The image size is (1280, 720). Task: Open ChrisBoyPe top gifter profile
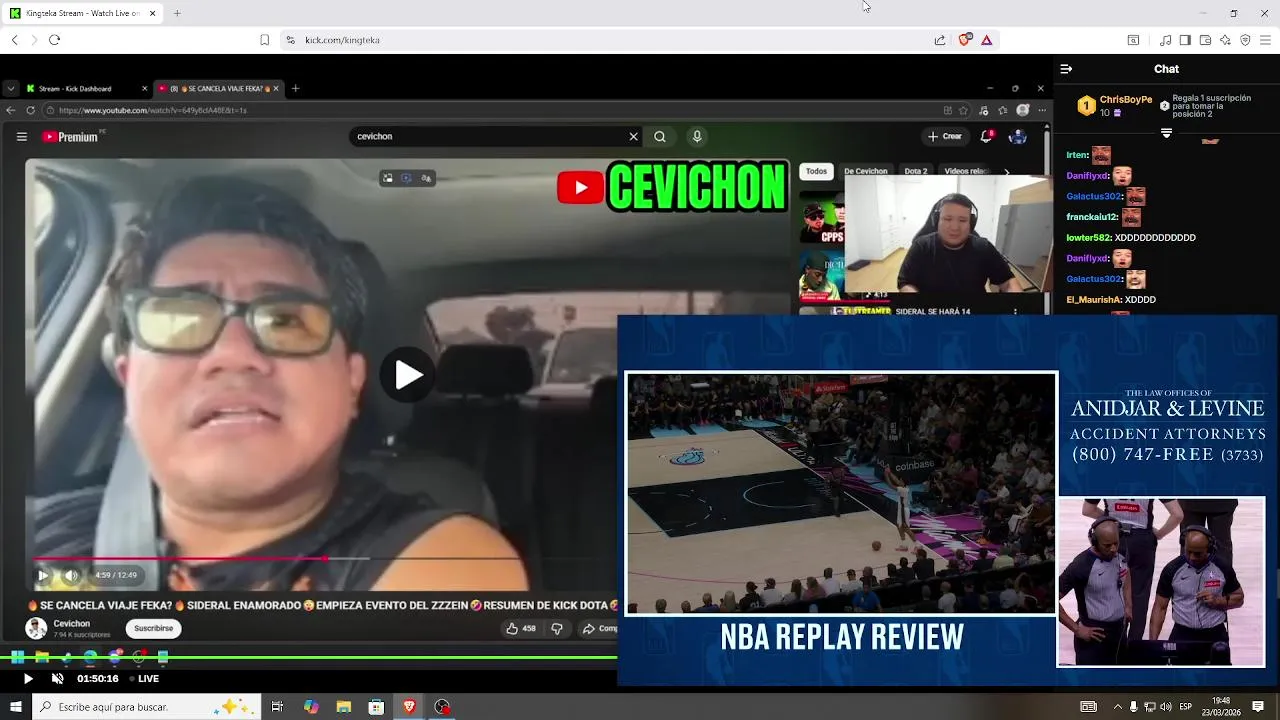(x=1126, y=100)
